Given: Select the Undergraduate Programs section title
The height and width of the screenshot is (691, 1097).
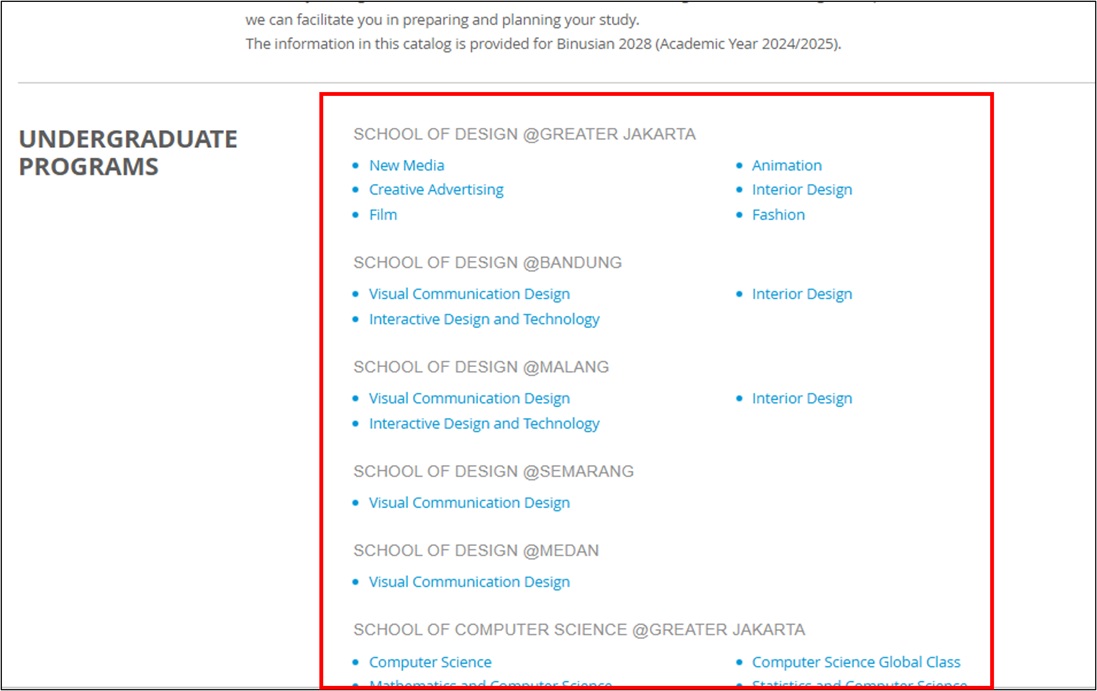Looking at the screenshot, I should click(x=128, y=152).
